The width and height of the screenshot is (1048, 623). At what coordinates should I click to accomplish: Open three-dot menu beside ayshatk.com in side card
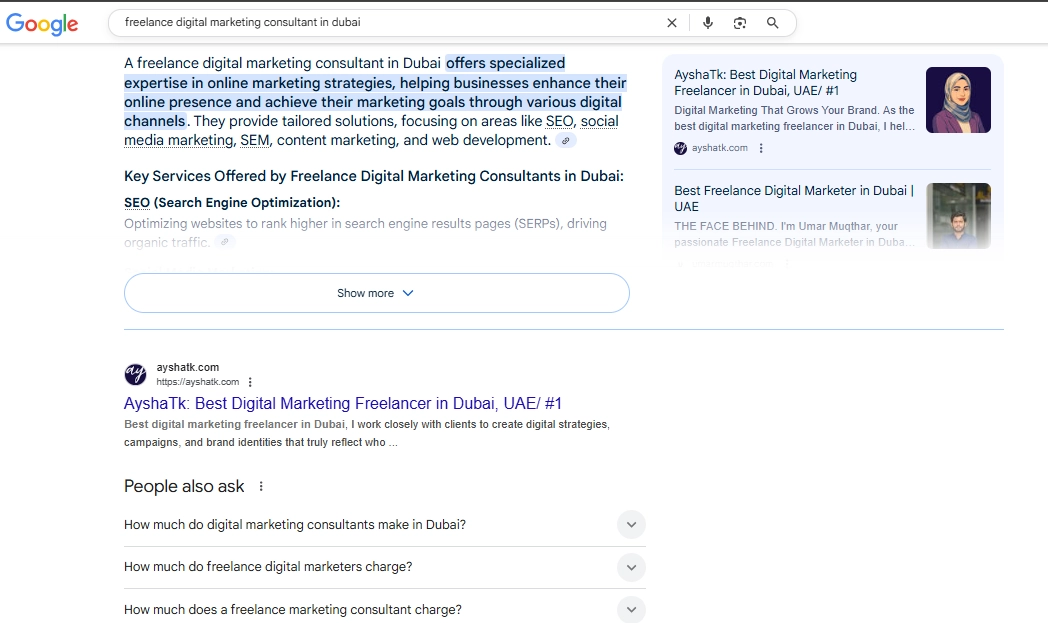pyautogui.click(x=761, y=148)
